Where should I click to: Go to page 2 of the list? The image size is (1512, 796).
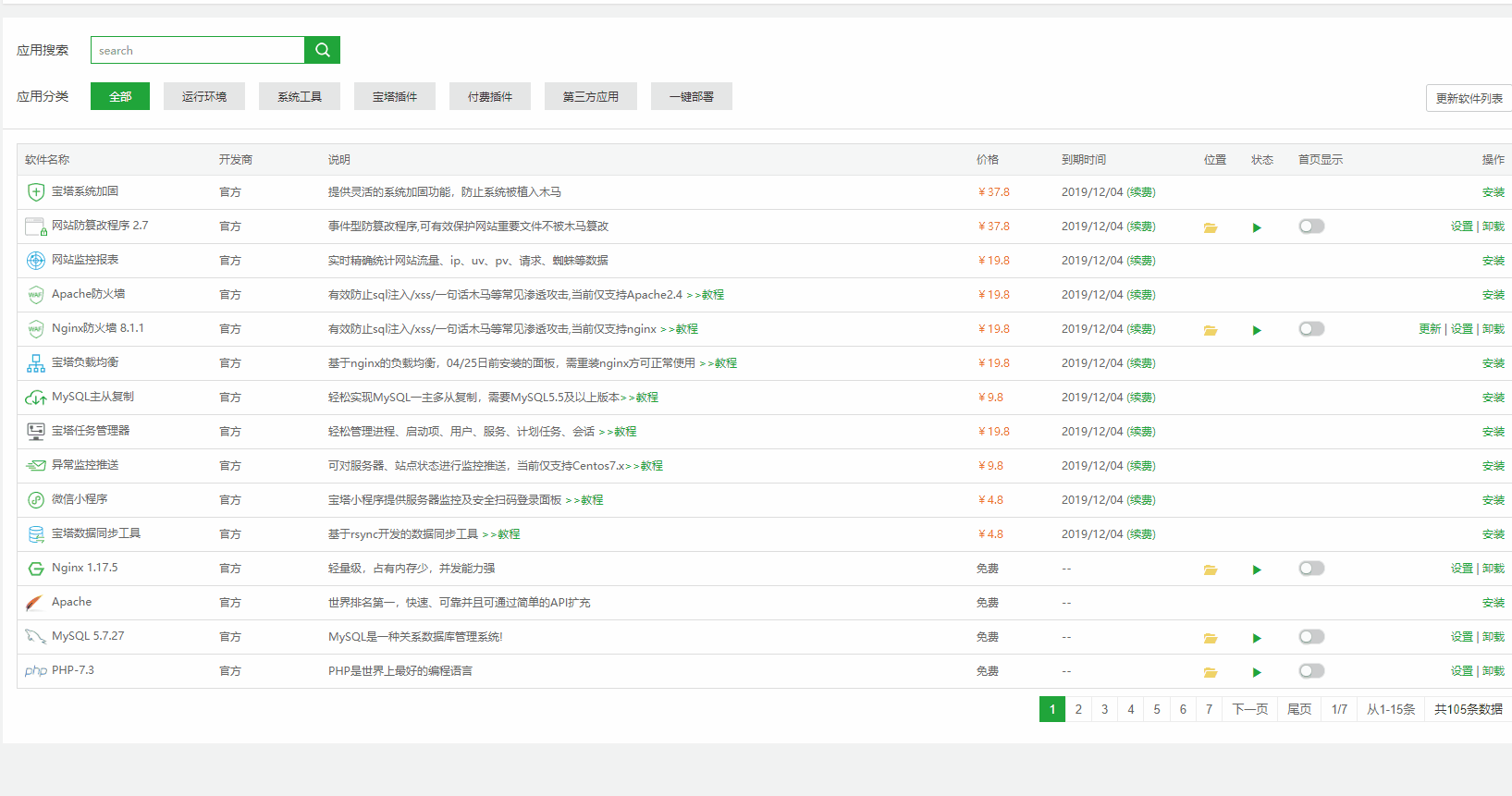point(1078,709)
